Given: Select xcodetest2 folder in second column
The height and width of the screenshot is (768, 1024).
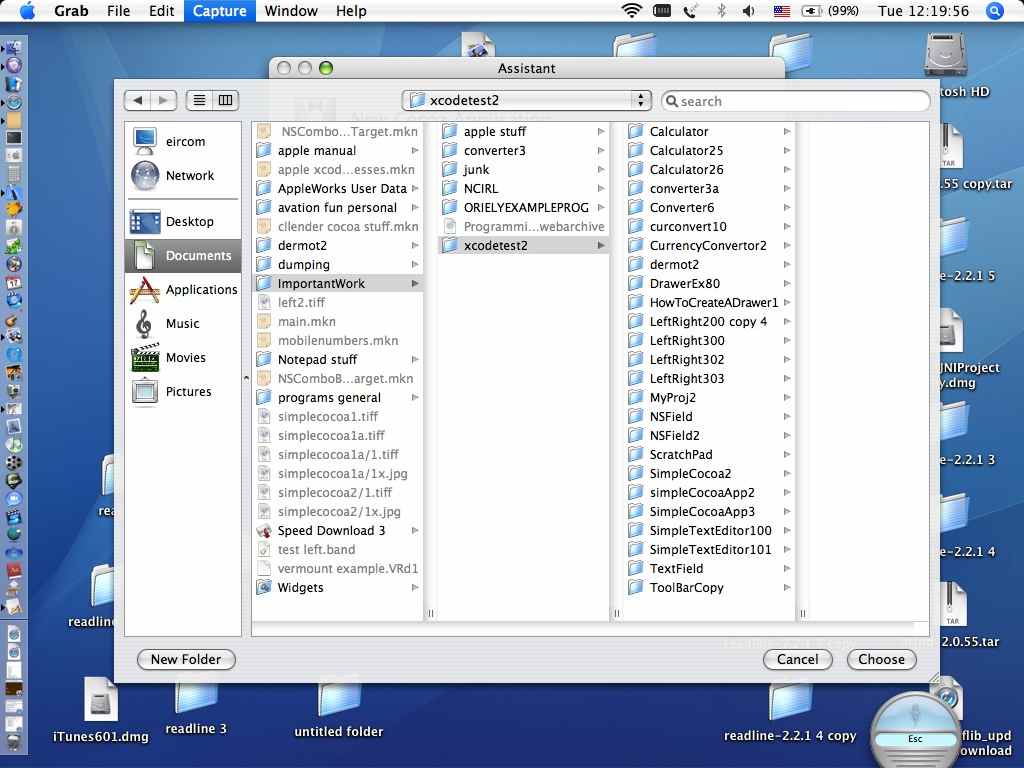Looking at the screenshot, I should (523, 245).
